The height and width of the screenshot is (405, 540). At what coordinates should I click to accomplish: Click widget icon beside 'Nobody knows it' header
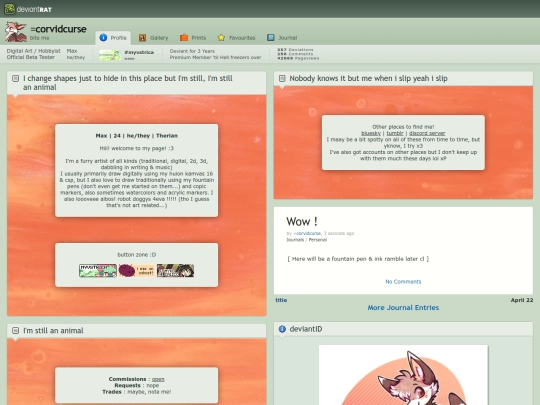point(282,79)
